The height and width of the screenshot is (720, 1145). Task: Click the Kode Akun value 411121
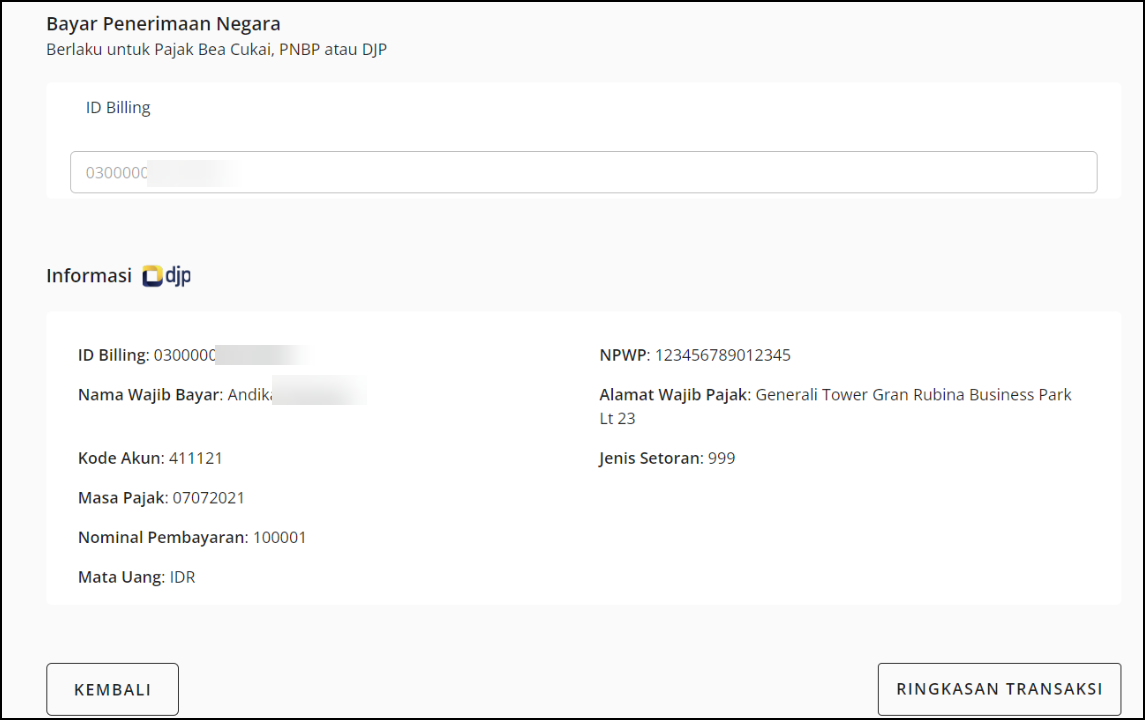[x=195, y=458]
